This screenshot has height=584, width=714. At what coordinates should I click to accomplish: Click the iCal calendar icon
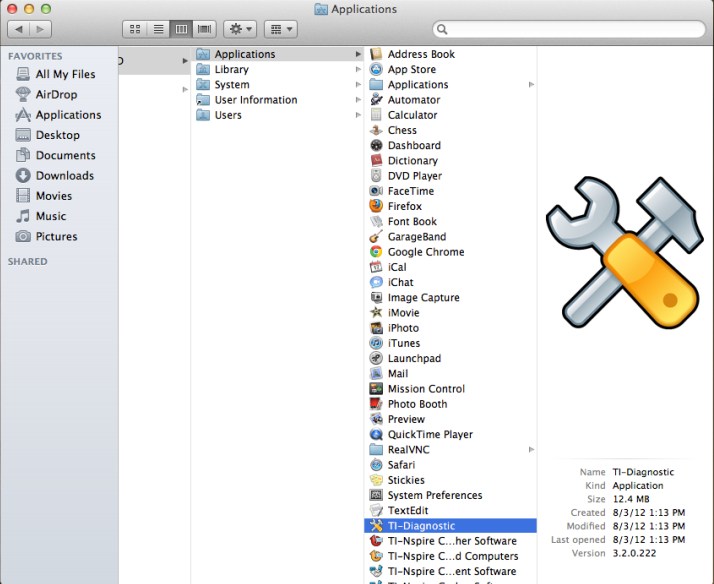click(x=376, y=267)
